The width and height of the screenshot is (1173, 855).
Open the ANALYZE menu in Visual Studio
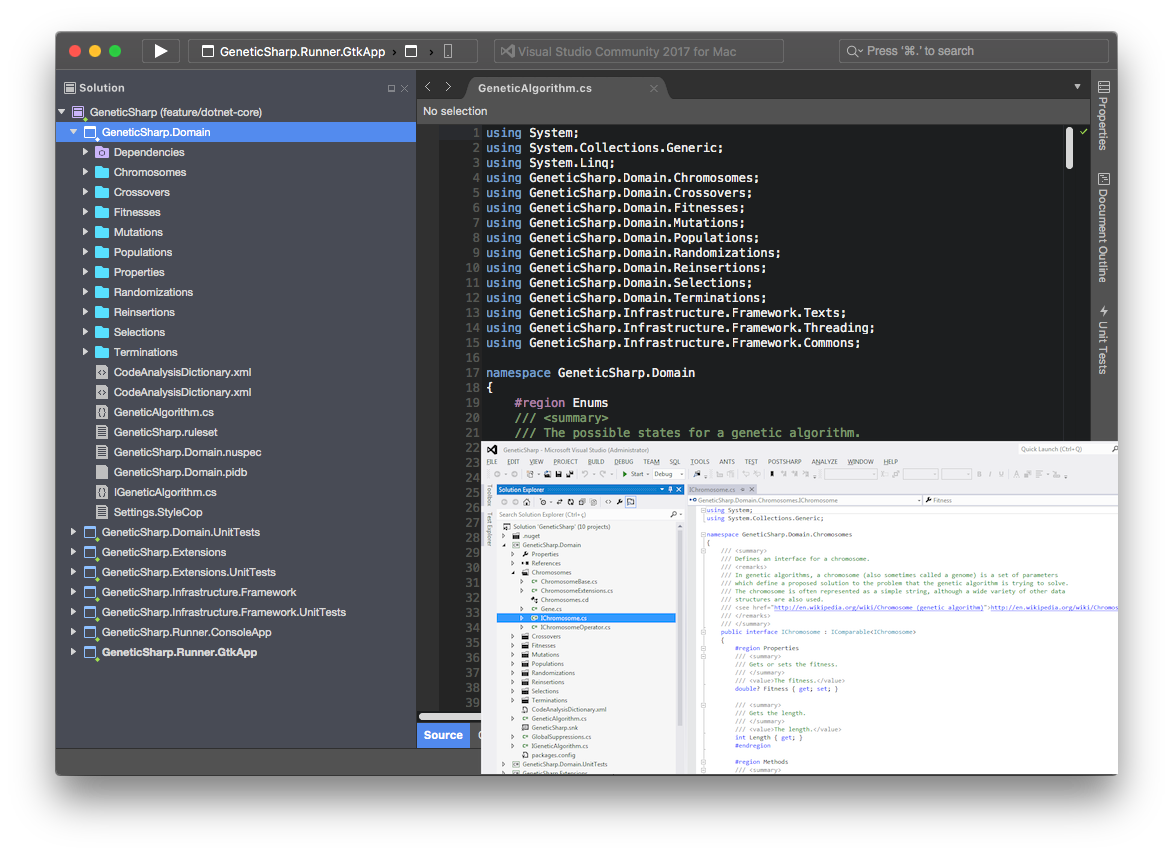pos(824,462)
